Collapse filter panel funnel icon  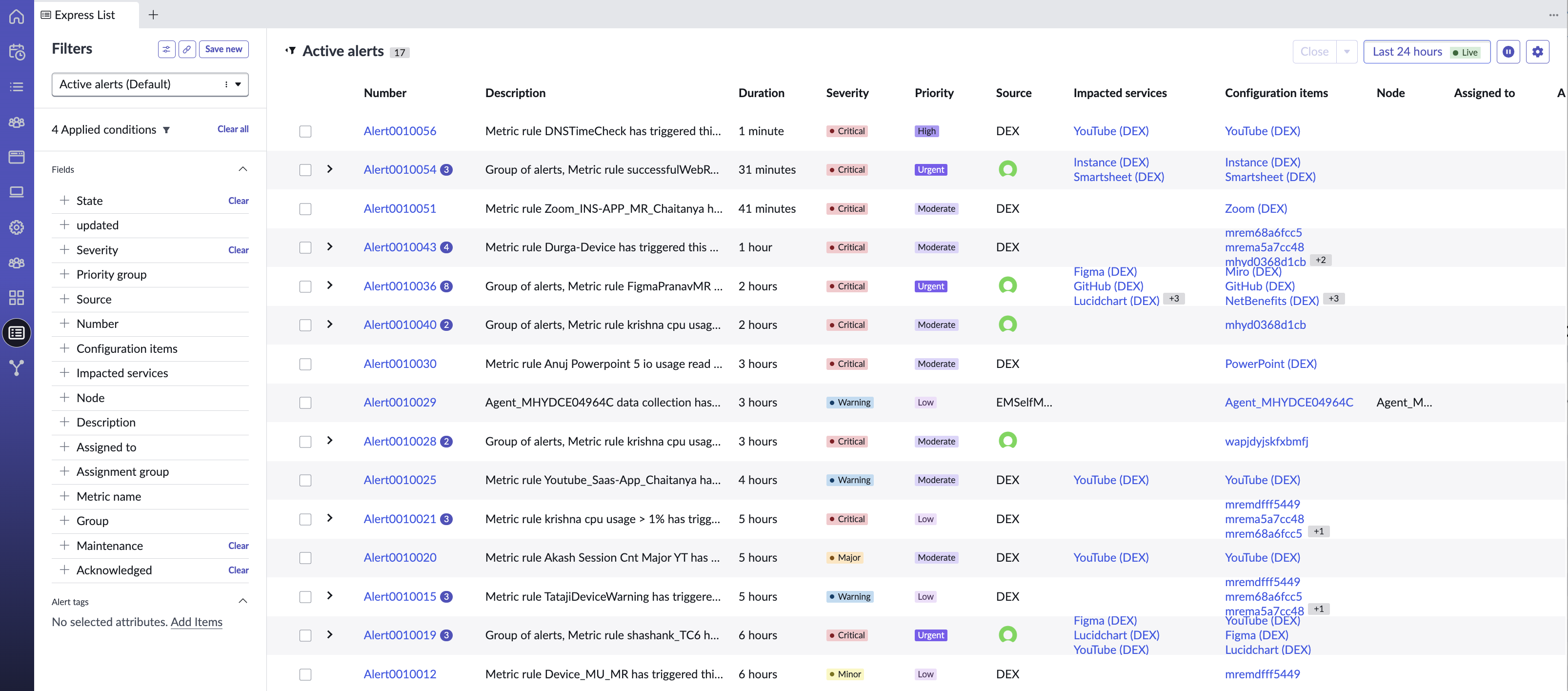coord(291,51)
